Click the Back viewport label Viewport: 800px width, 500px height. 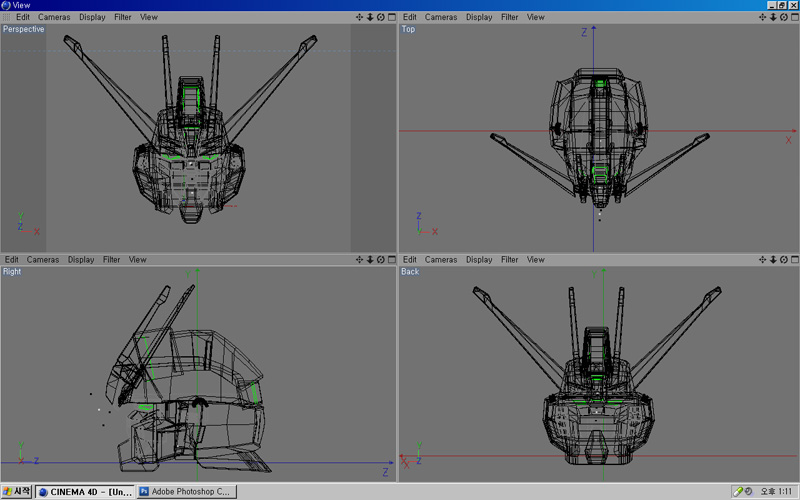coord(410,271)
